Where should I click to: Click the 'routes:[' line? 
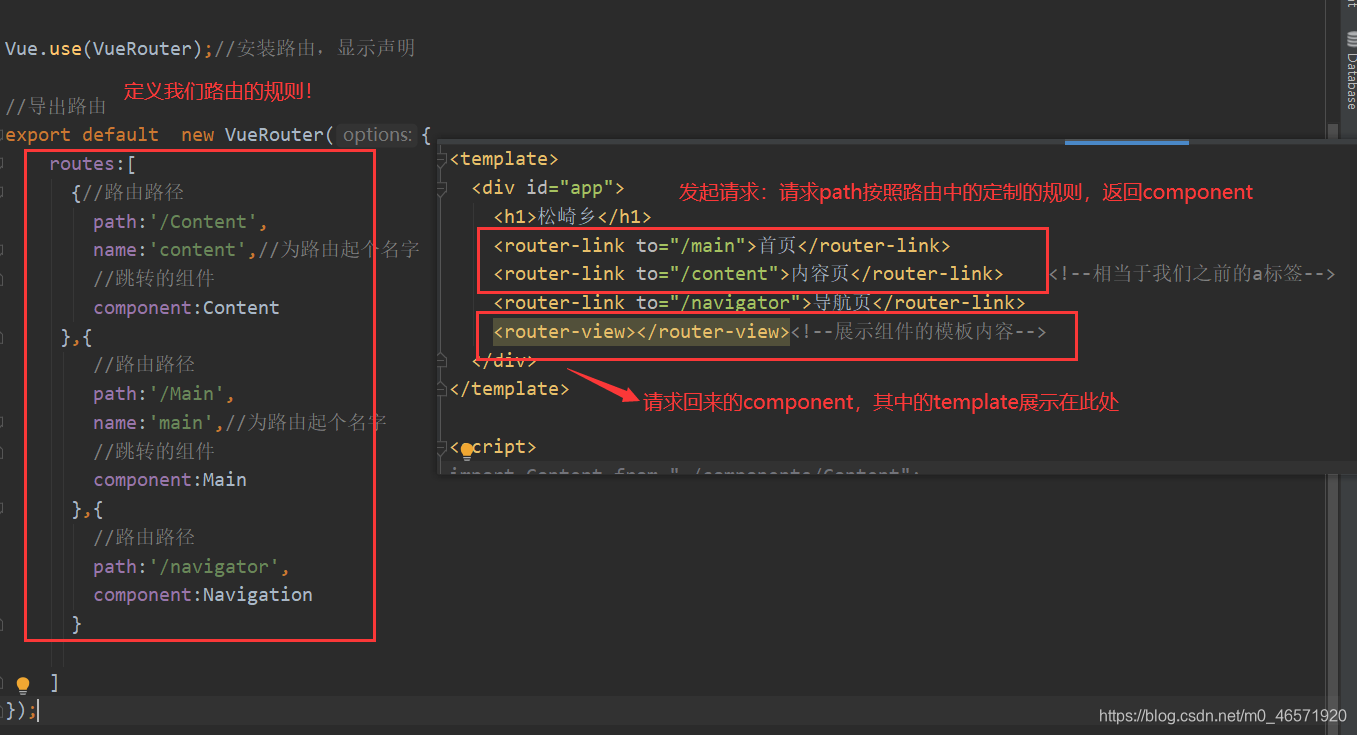(x=92, y=163)
